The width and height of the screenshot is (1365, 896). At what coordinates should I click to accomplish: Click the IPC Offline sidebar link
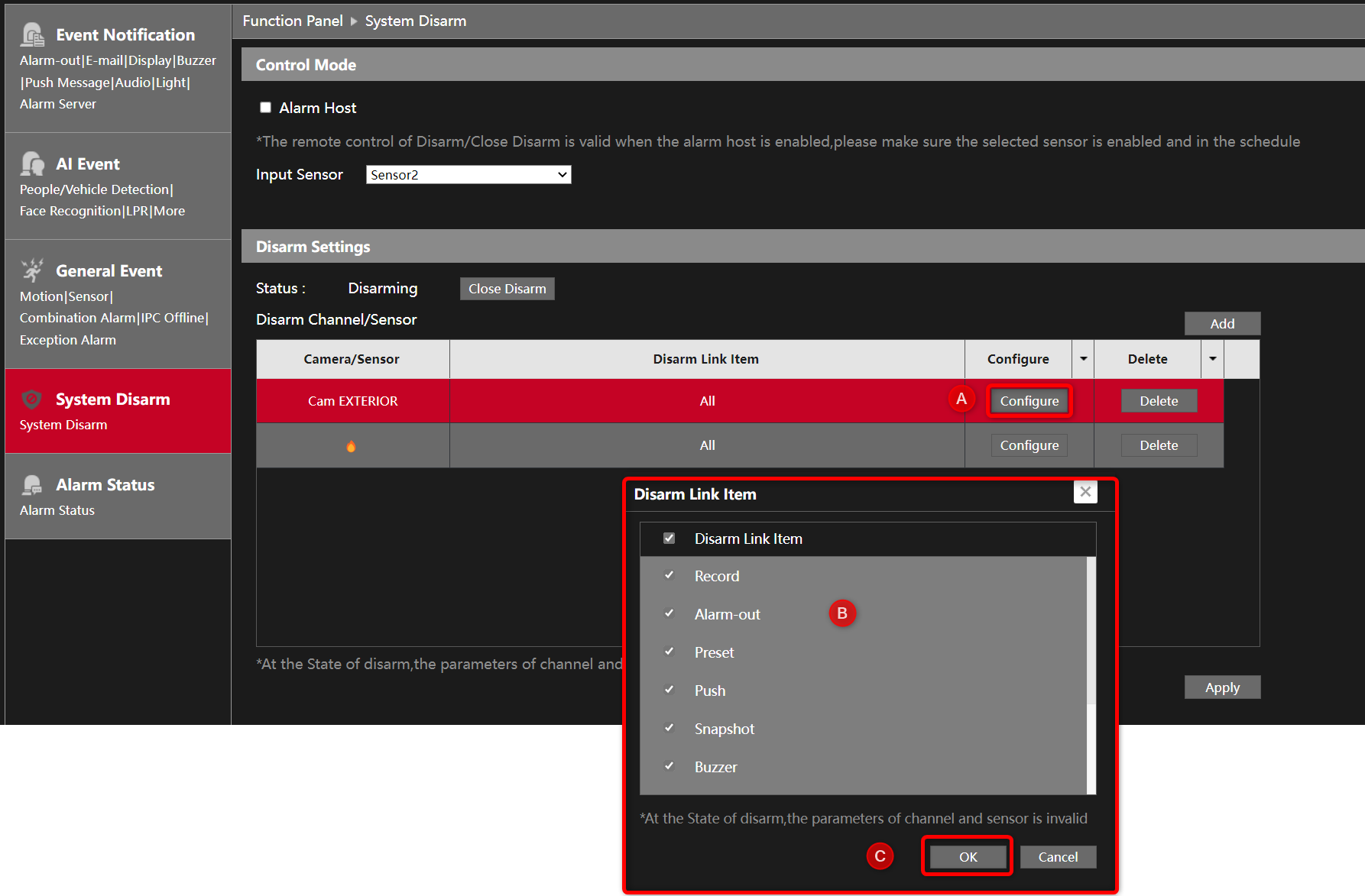tap(173, 318)
